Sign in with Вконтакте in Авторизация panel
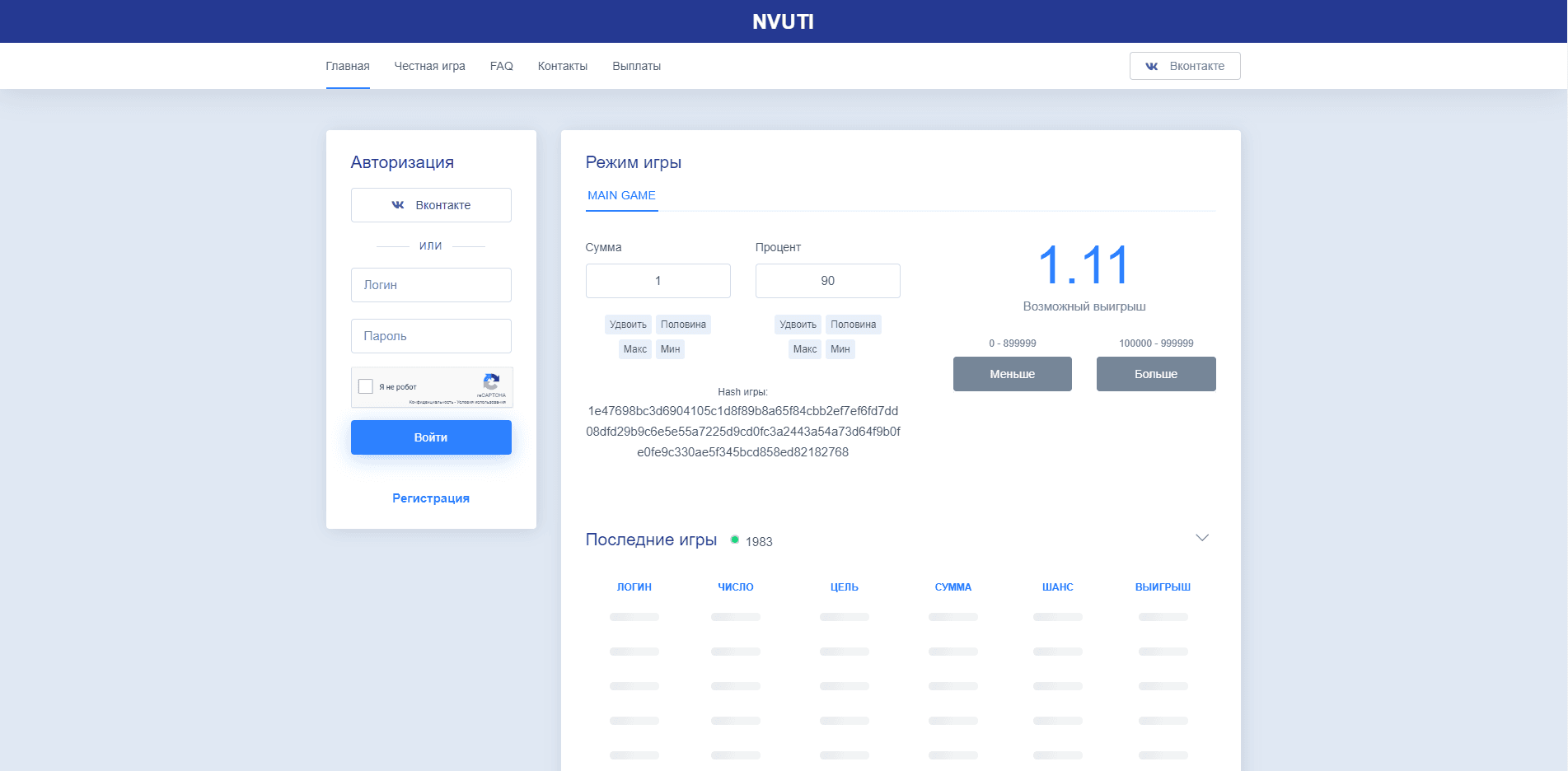Viewport: 1568px width, 771px height. coord(430,205)
